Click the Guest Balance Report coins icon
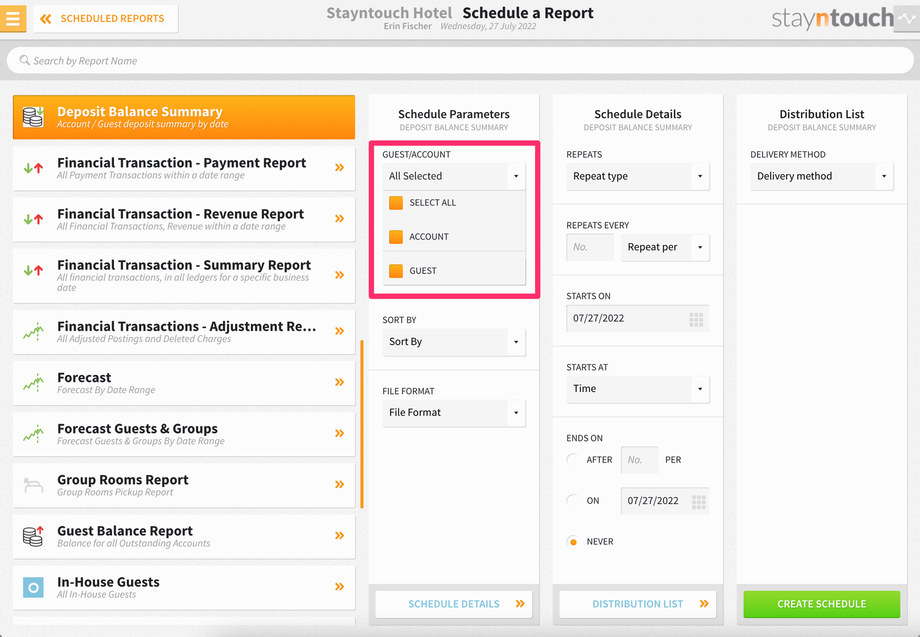This screenshot has width=920, height=637. pyautogui.click(x=33, y=536)
